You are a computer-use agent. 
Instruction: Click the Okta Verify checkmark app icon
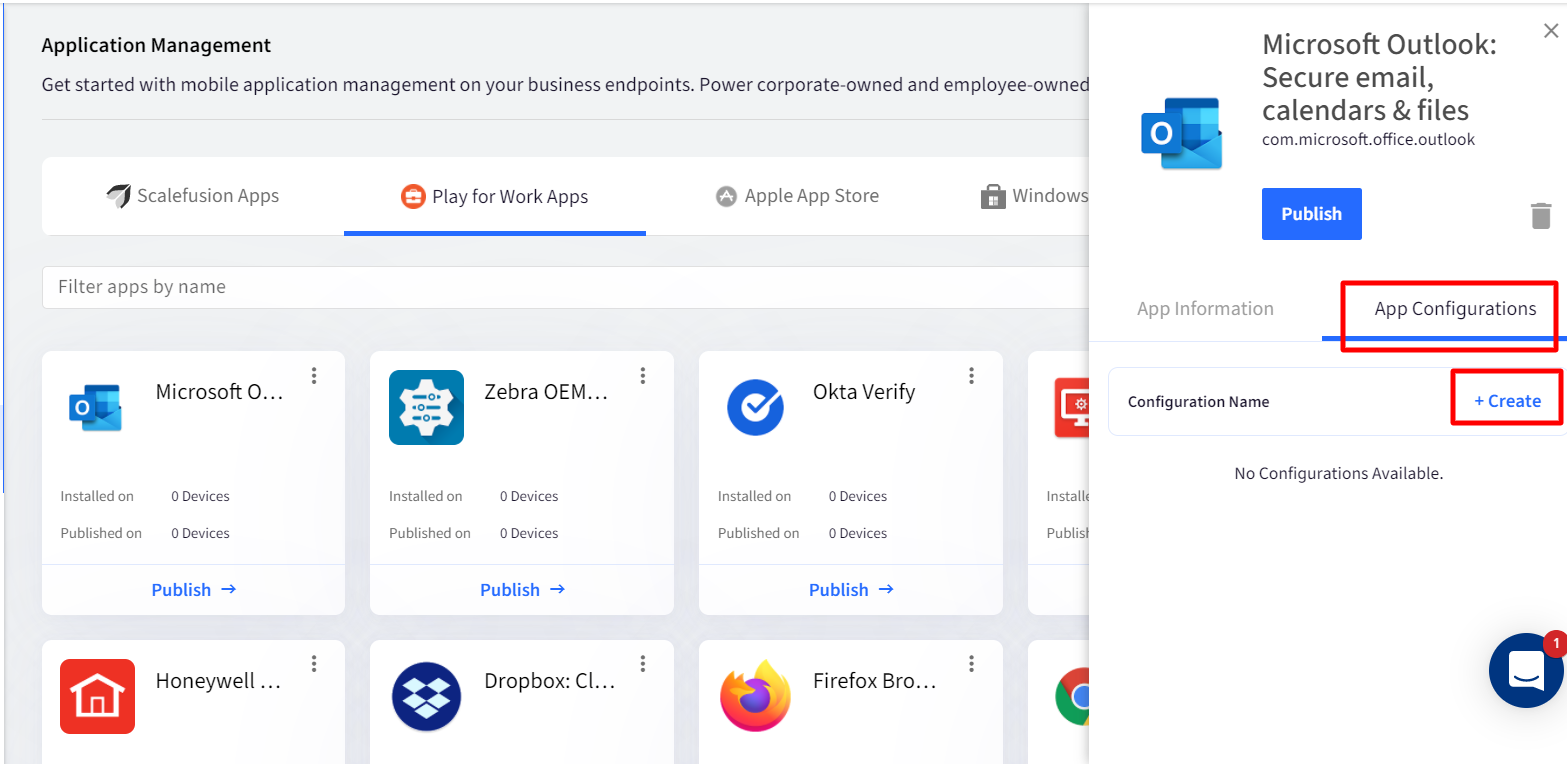pyautogui.click(x=755, y=408)
